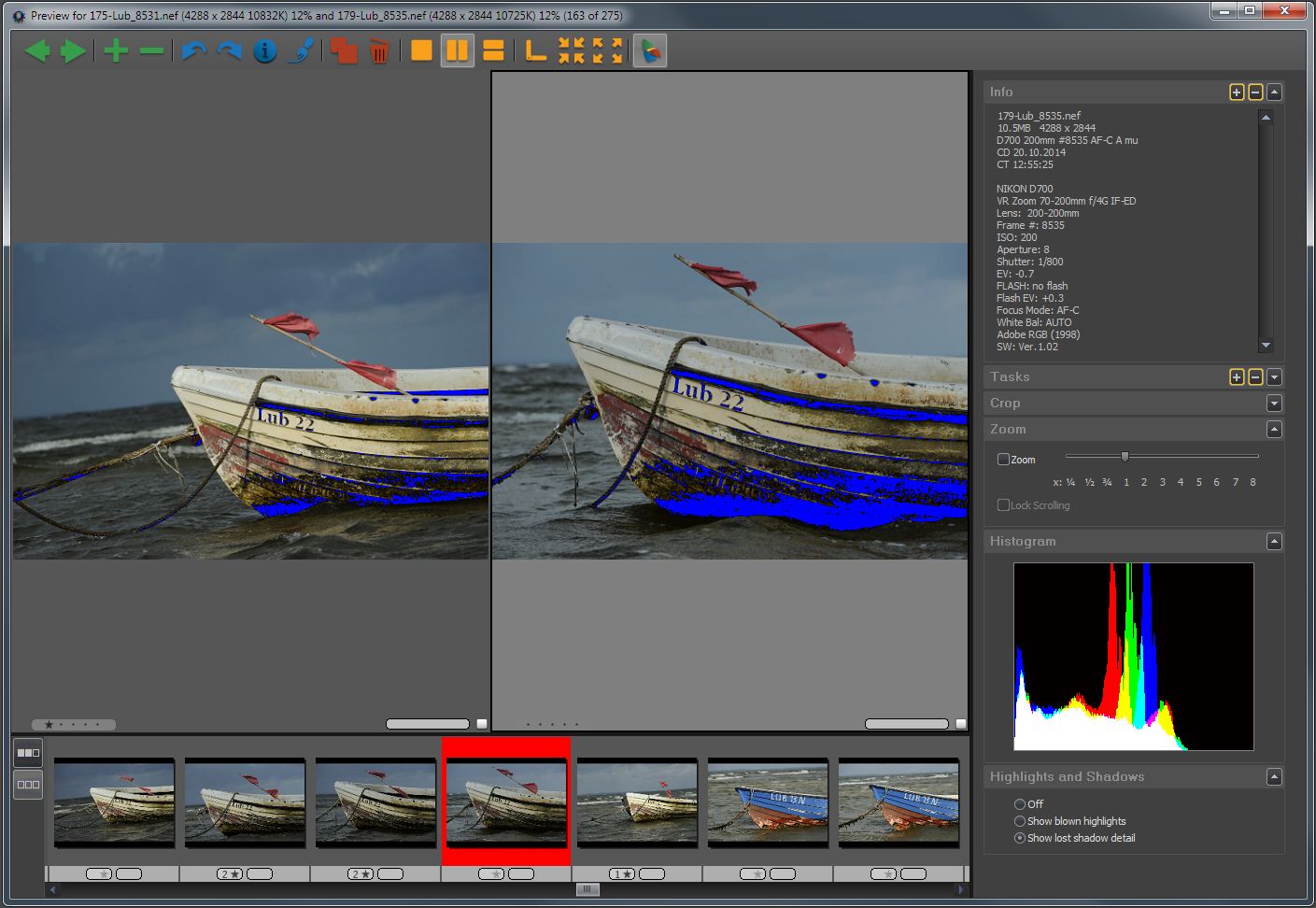Select horizontal split two-image layout icon
1316x908 pixels.
tap(493, 50)
